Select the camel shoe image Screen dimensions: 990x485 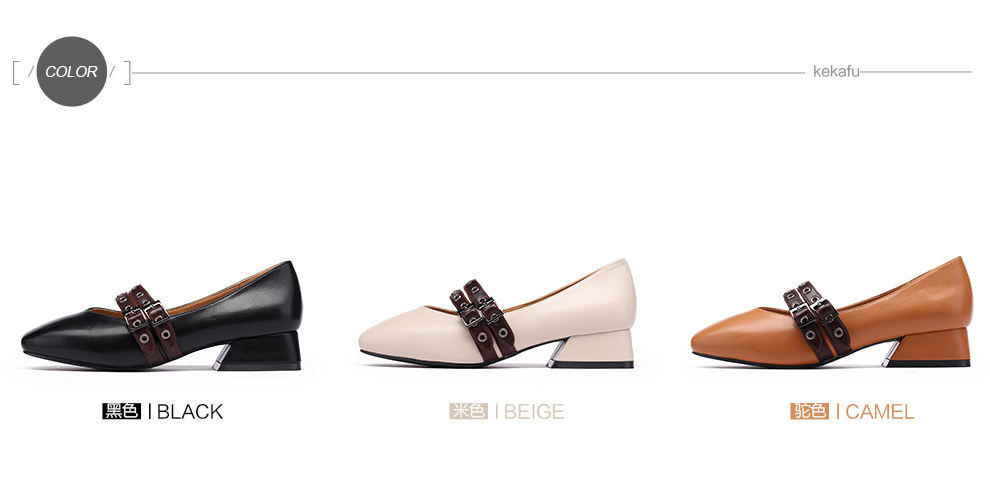click(x=832, y=312)
